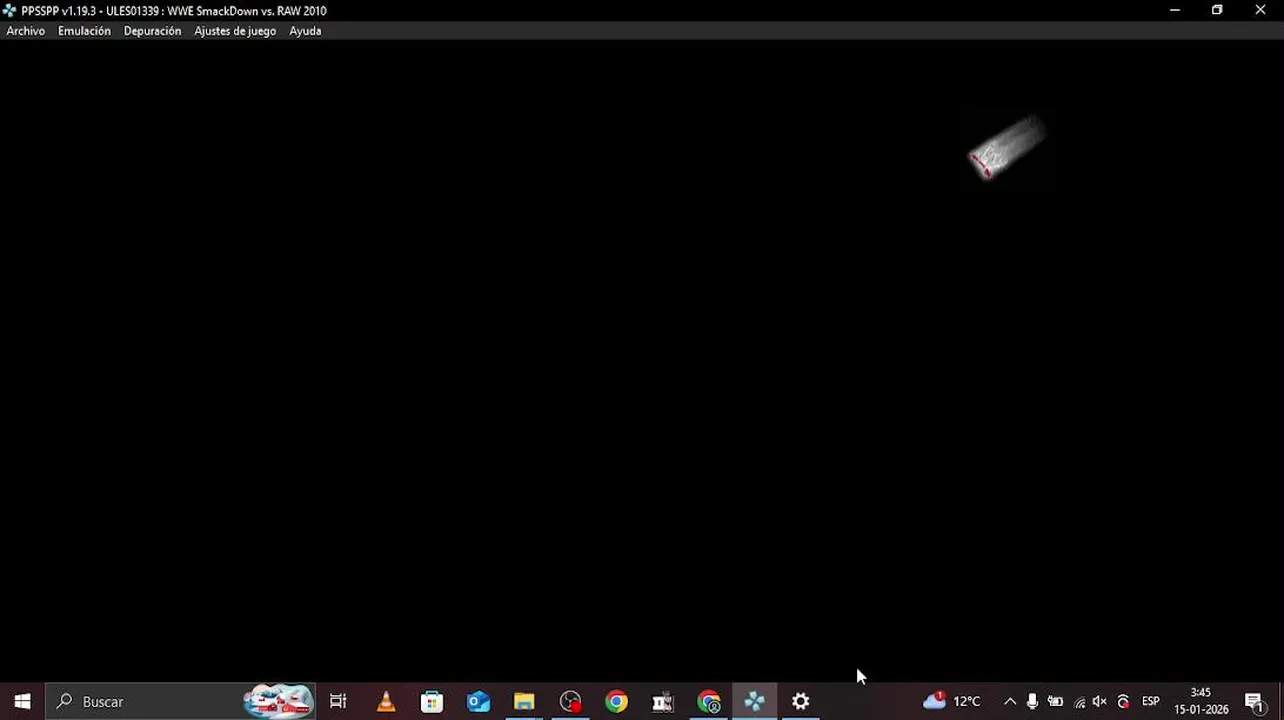Open the Wi-Fi network tray icon
Image resolution: width=1284 pixels, height=720 pixels.
point(1079,702)
